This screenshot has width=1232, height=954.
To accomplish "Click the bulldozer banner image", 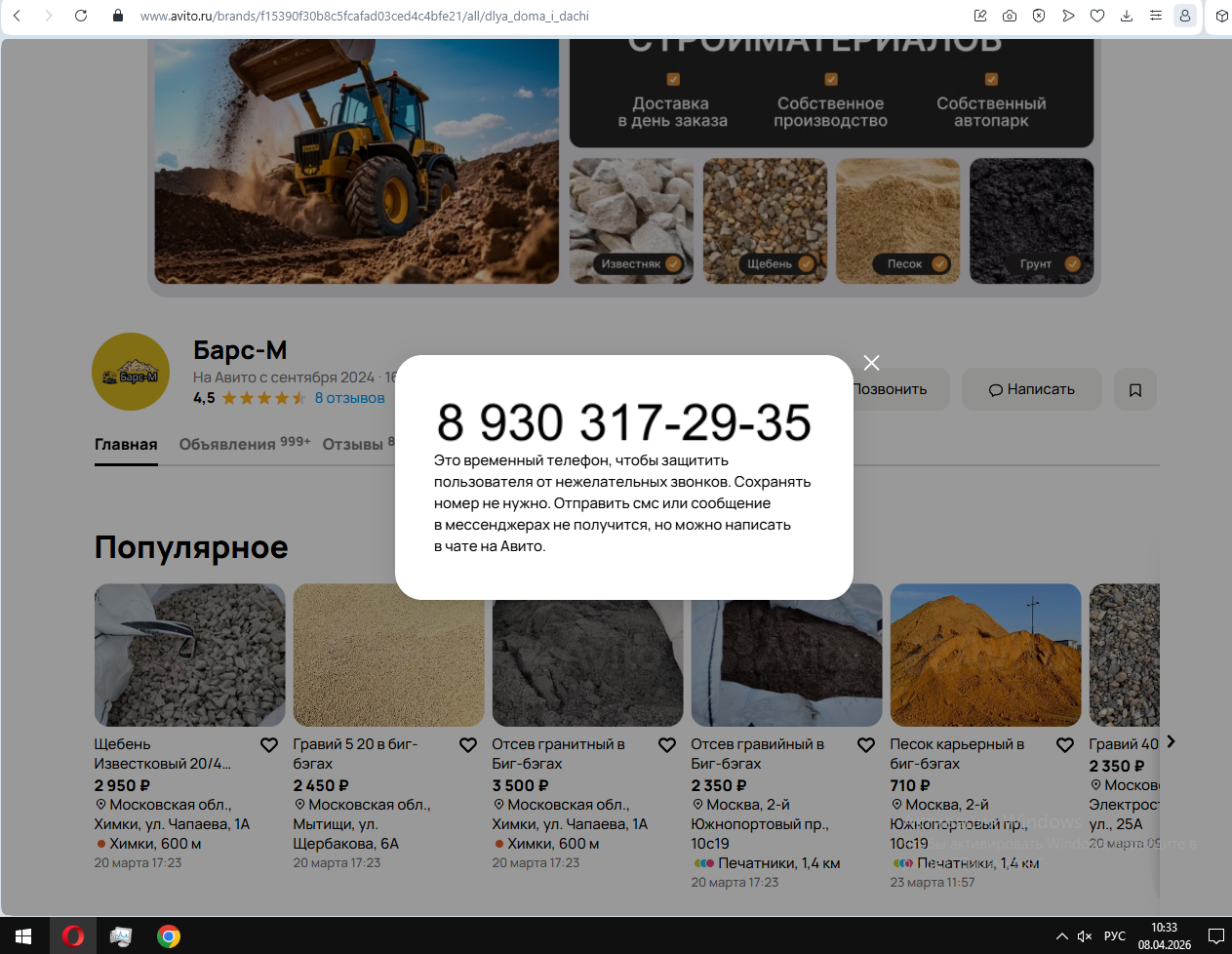I will 357,161.
